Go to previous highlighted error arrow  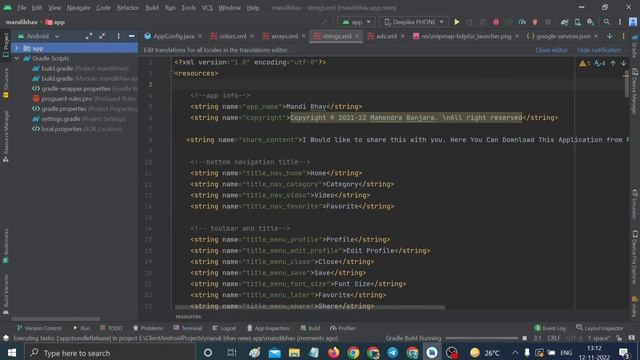pos(613,63)
